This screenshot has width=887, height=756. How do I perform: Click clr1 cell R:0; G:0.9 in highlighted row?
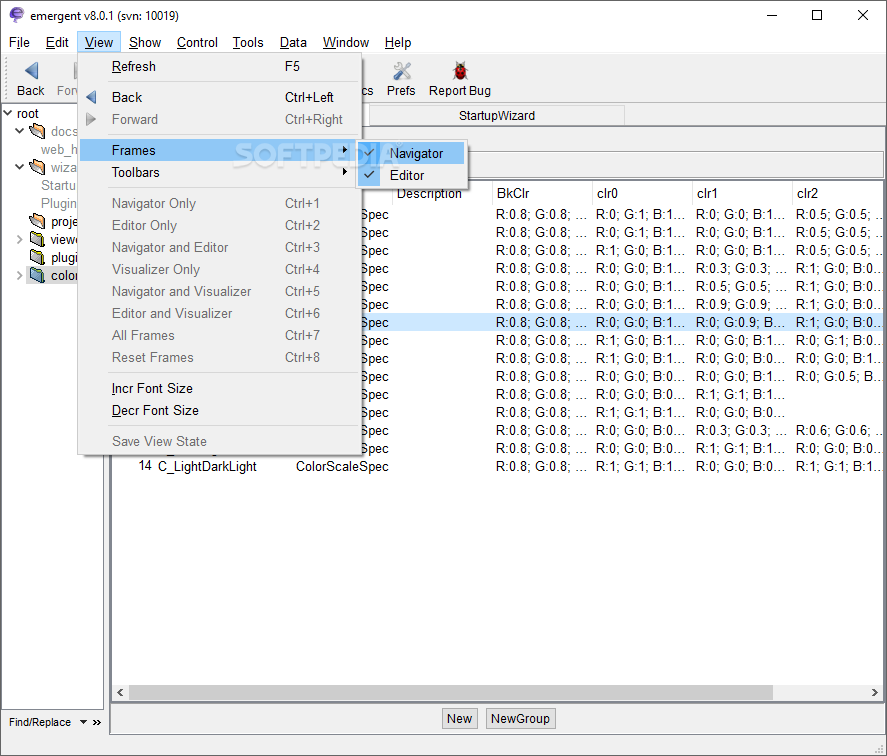pyautogui.click(x=740, y=322)
